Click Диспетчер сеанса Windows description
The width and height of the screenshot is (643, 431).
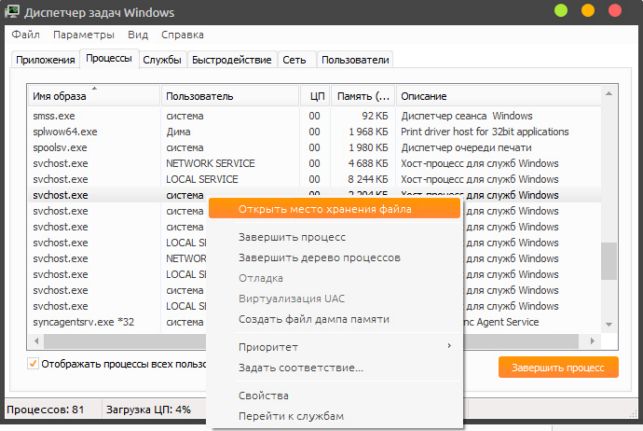tap(467, 116)
